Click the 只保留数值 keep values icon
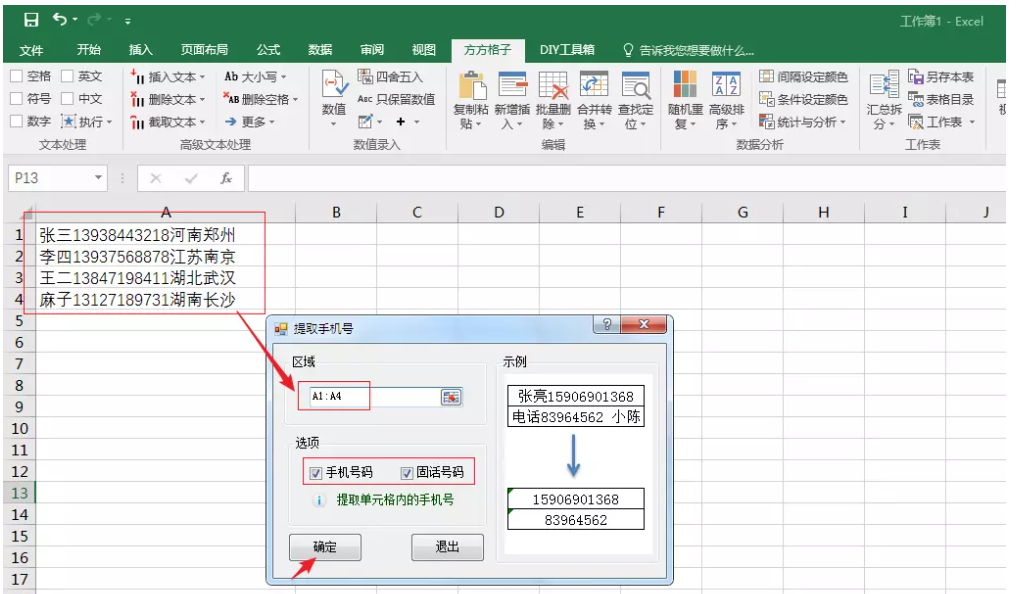Image resolution: width=1028 pixels, height=594 pixels. [365, 99]
